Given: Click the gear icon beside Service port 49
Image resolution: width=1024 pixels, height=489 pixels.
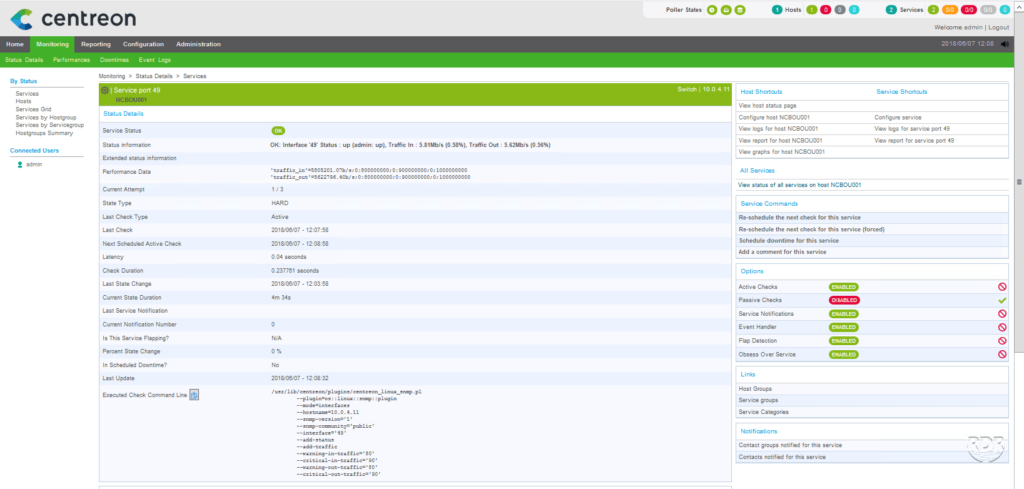Looking at the screenshot, I should tap(105, 90).
